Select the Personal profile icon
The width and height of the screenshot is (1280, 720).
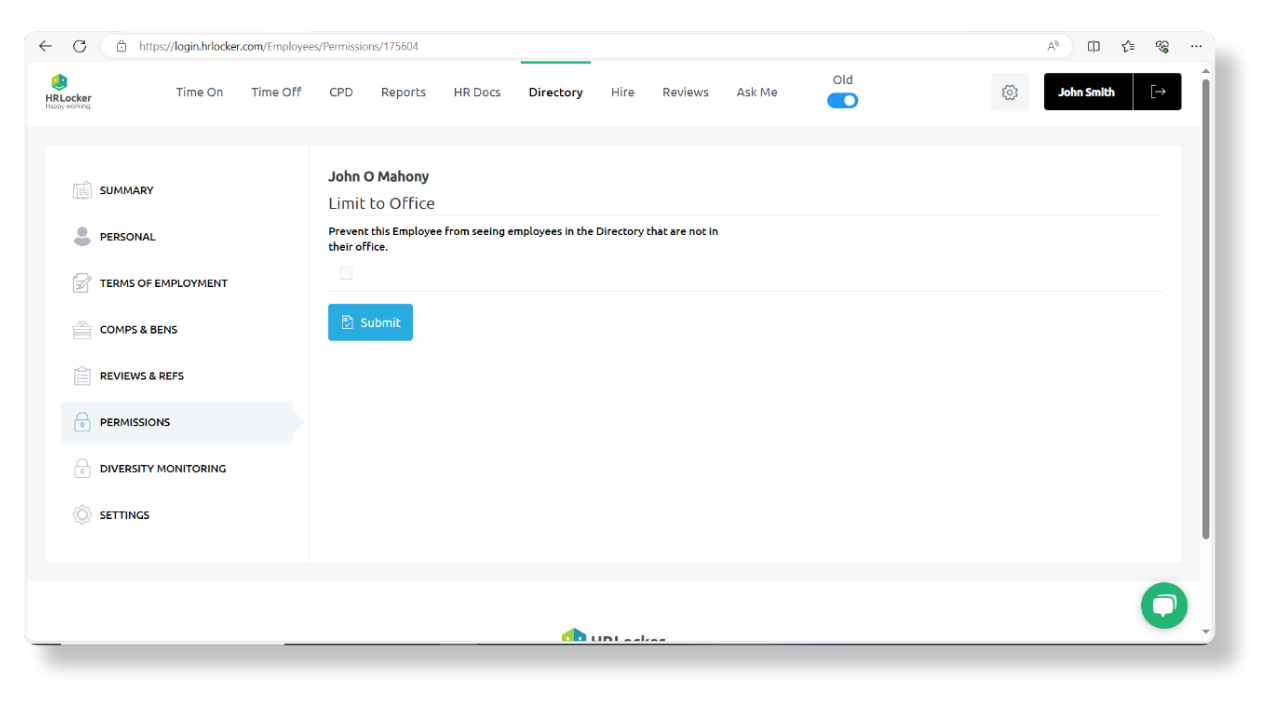(82, 236)
